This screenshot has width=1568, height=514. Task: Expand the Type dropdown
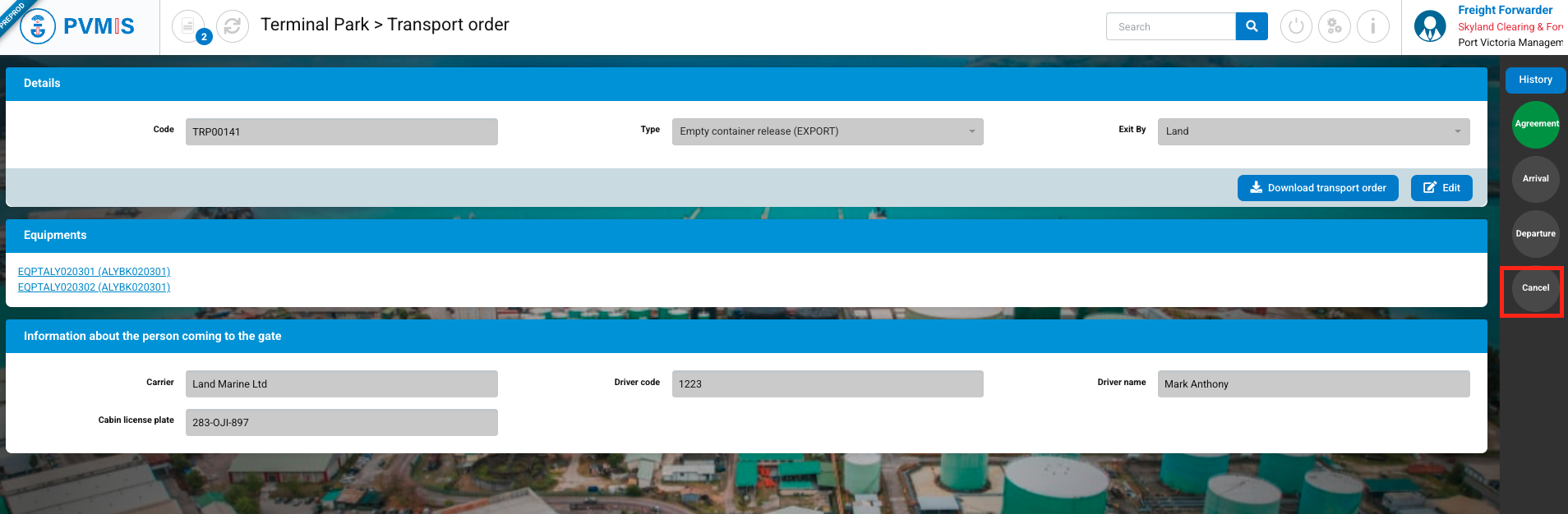[x=827, y=131]
